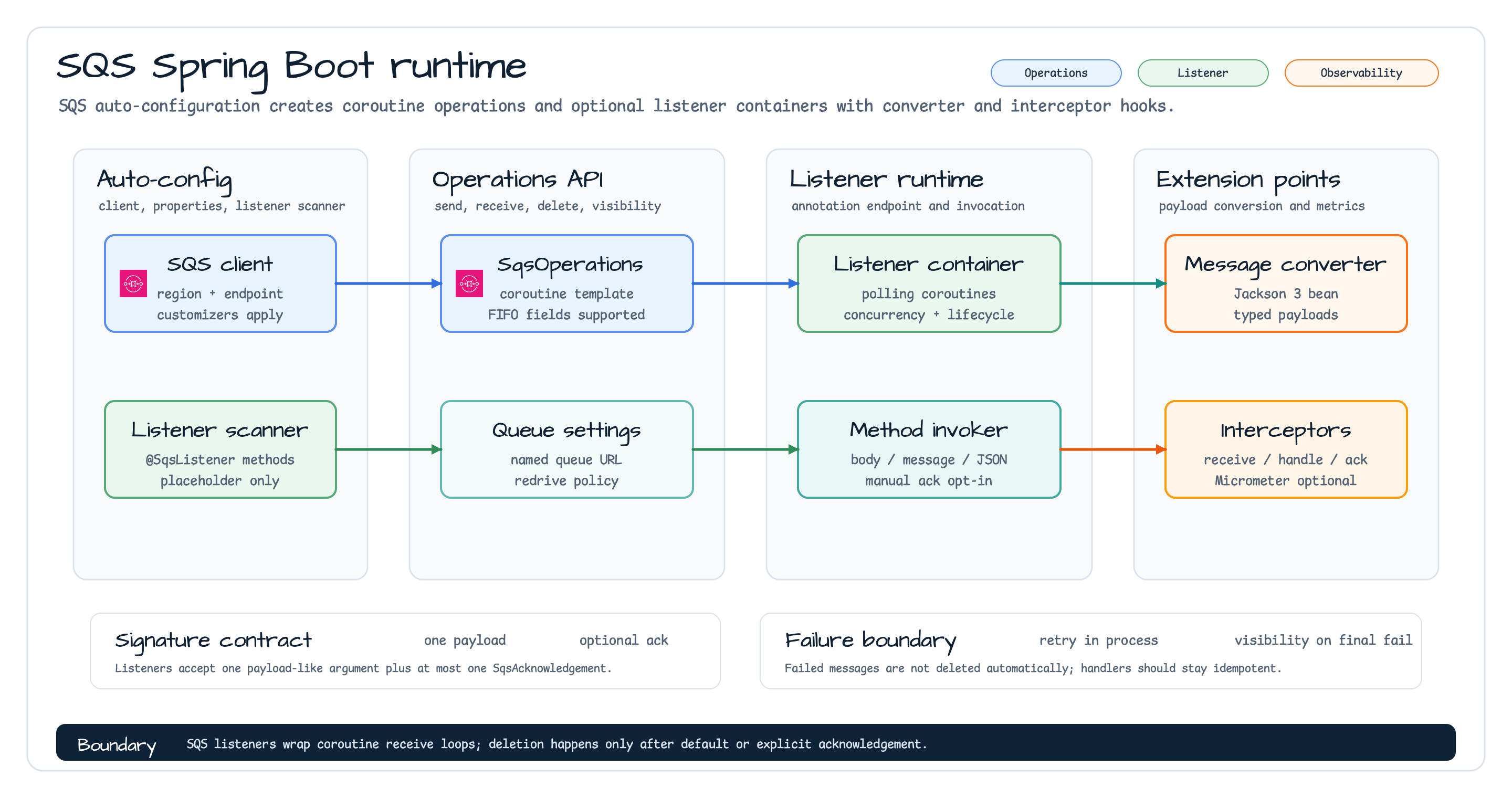Click 'FIFO fields supported' text
The width and height of the screenshot is (1512, 798).
click(x=566, y=315)
